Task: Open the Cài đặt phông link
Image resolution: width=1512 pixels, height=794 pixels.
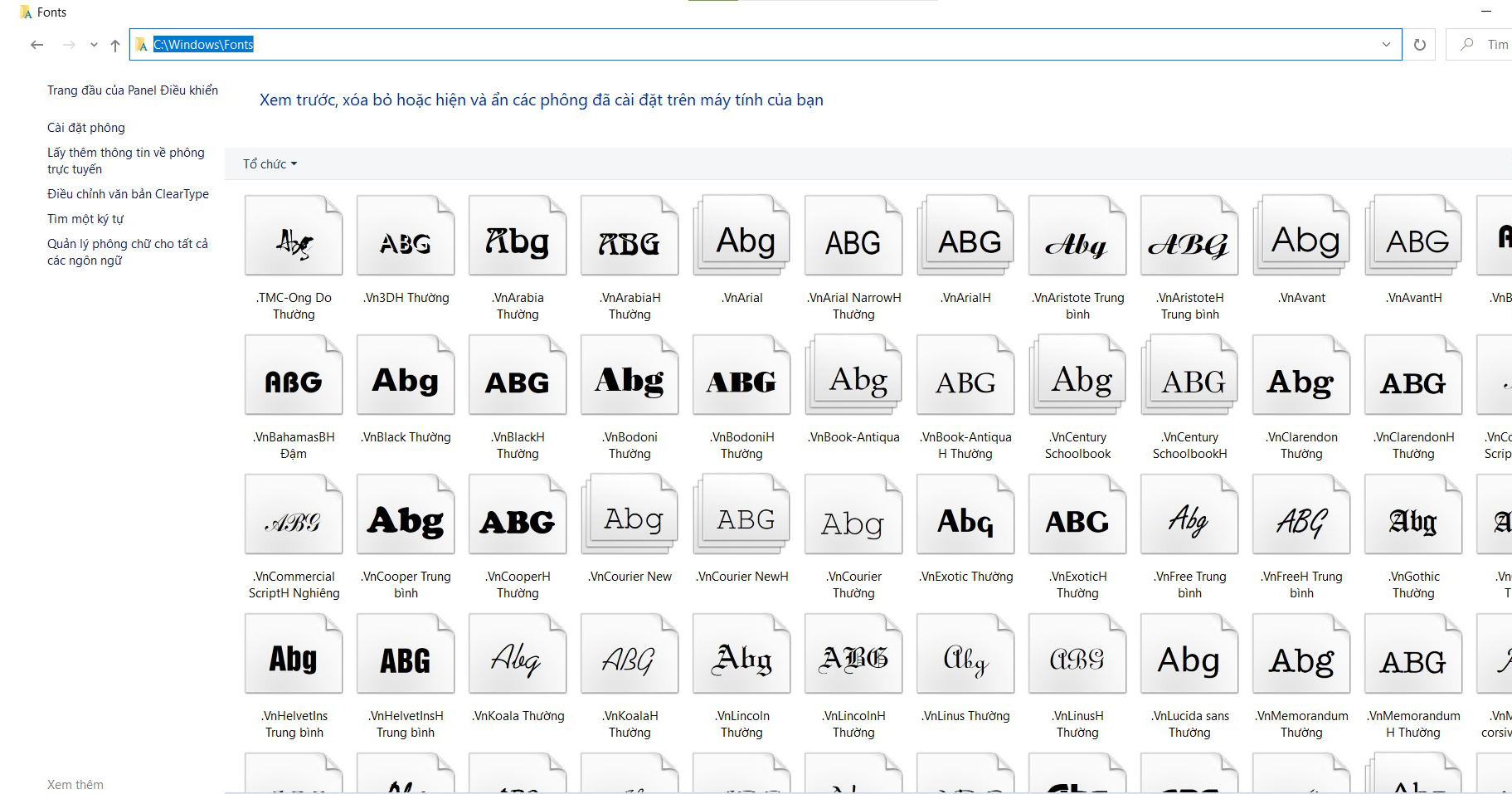Action: pyautogui.click(x=86, y=128)
